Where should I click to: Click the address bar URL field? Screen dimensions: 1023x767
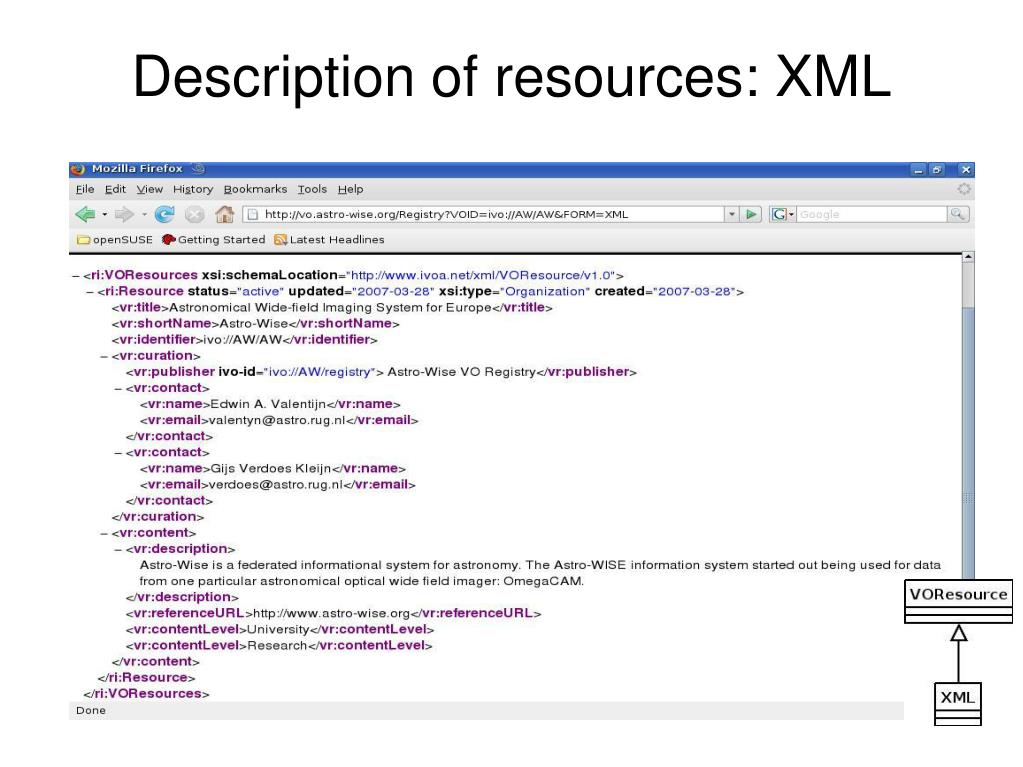coord(483,214)
